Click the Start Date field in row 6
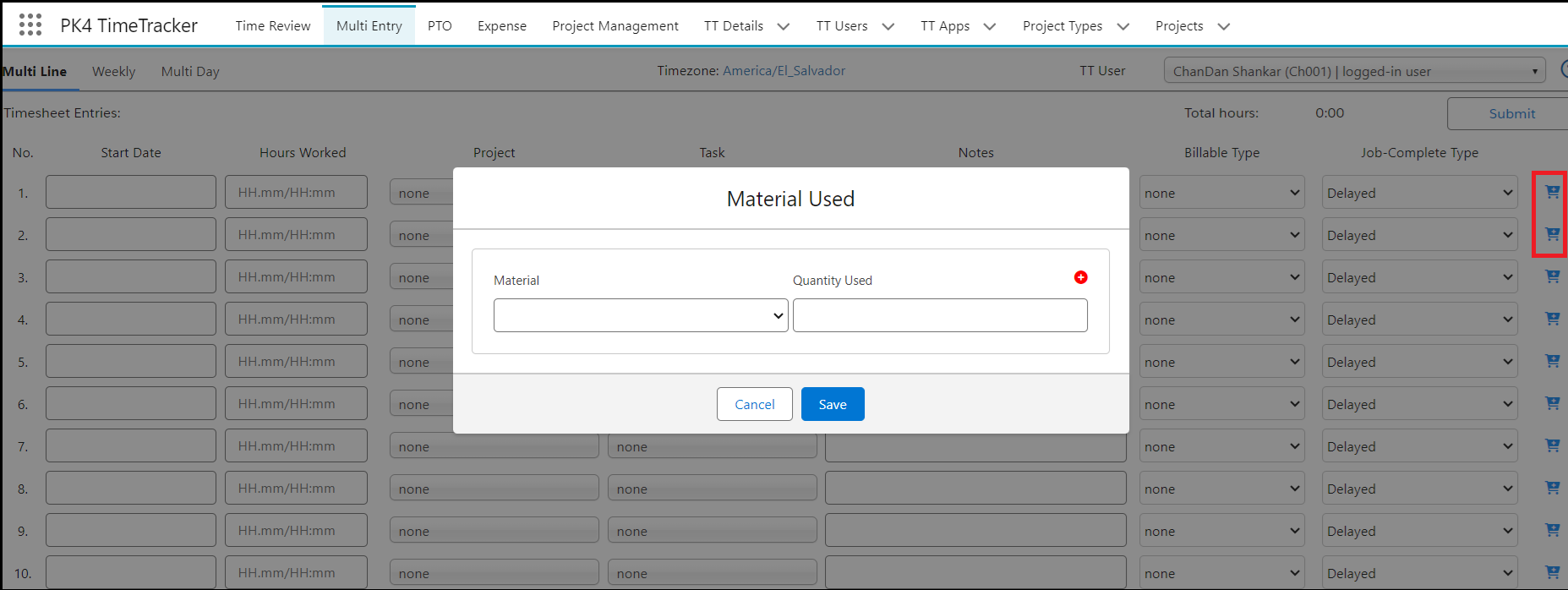This screenshot has height=590, width=1568. 131,403
